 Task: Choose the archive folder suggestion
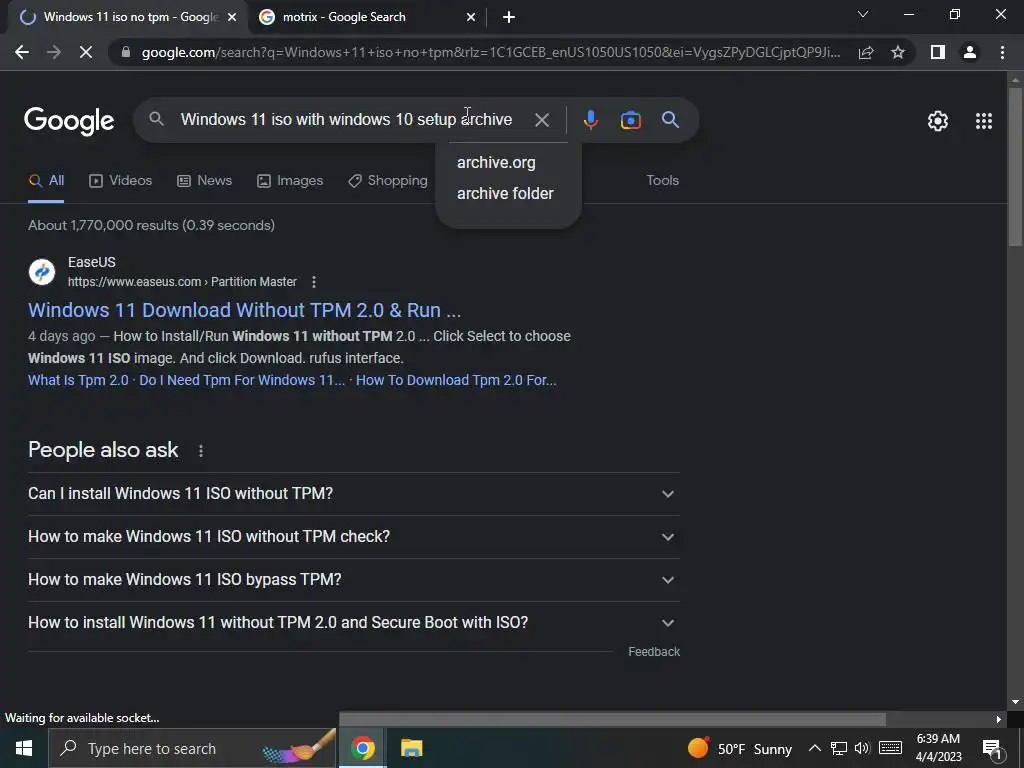tap(505, 194)
